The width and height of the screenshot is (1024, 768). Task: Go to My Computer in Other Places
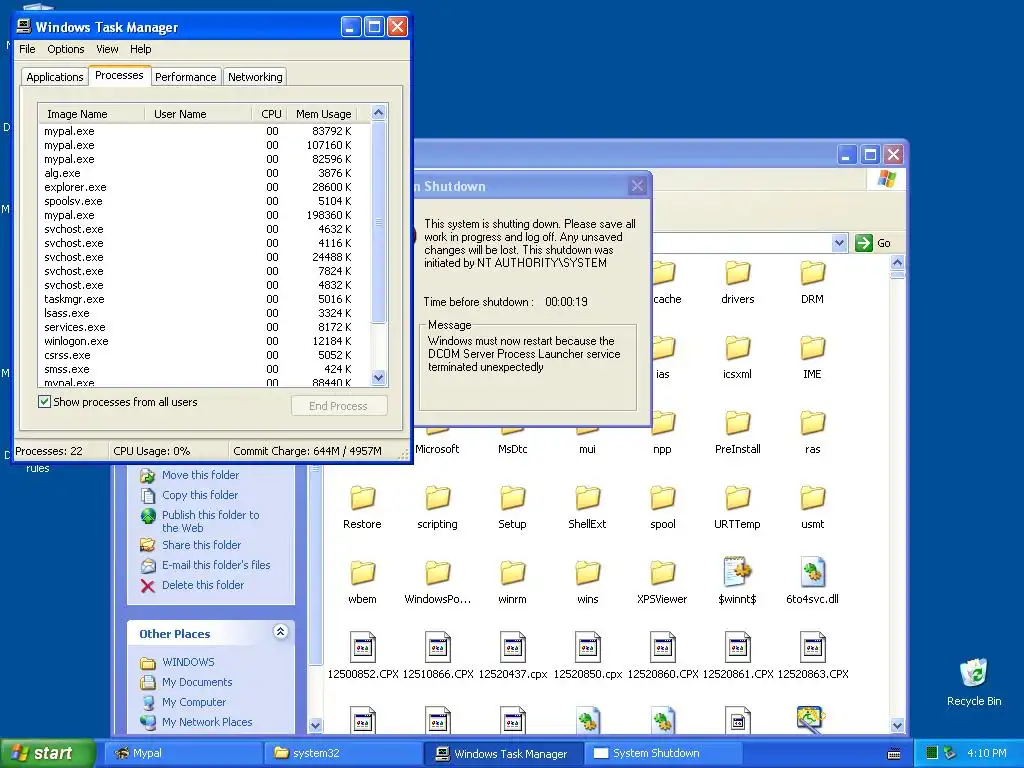(194, 702)
